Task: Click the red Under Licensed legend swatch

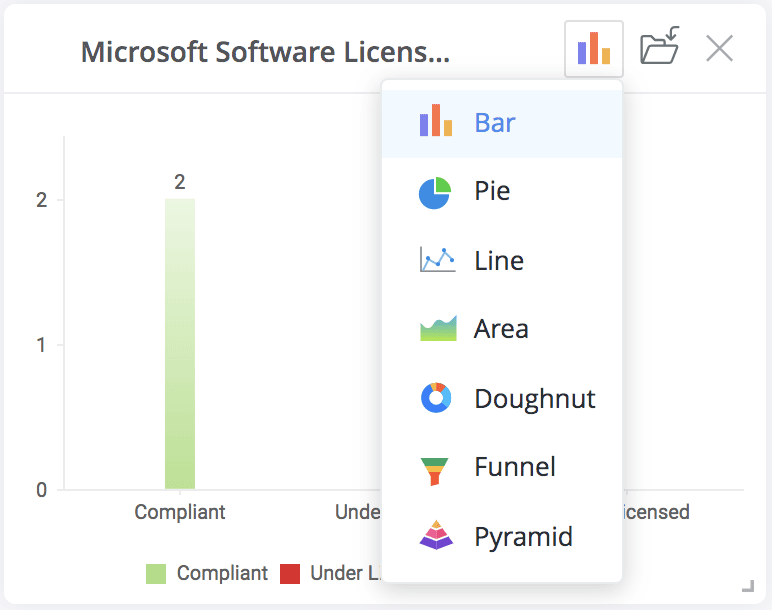Action: click(x=290, y=573)
